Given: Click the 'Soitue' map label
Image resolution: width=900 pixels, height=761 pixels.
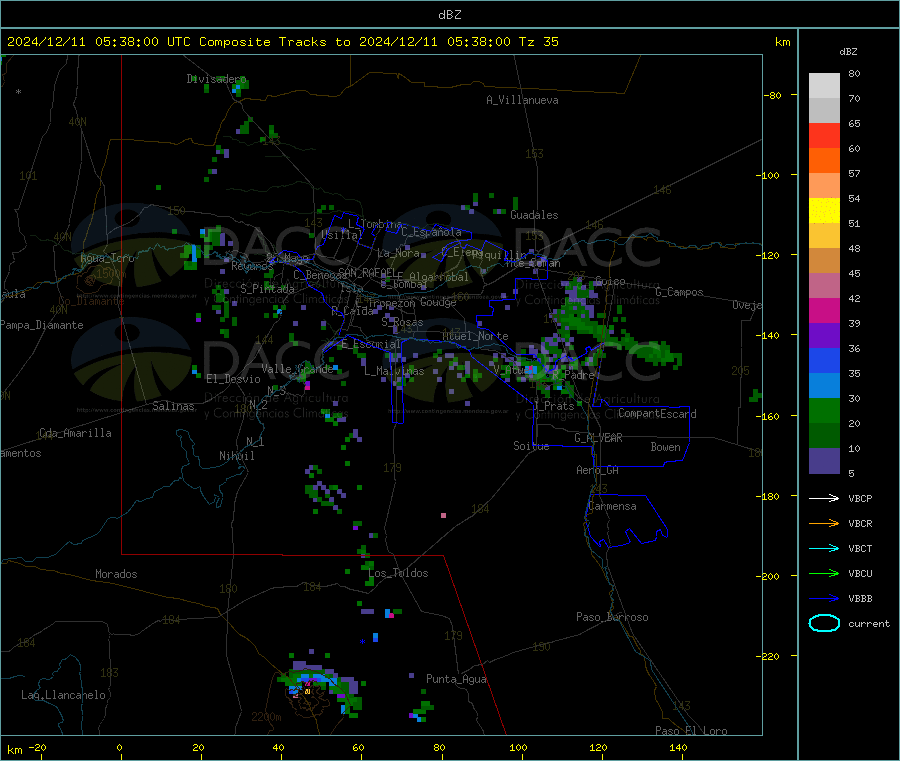Looking at the screenshot, I should click(x=531, y=446).
